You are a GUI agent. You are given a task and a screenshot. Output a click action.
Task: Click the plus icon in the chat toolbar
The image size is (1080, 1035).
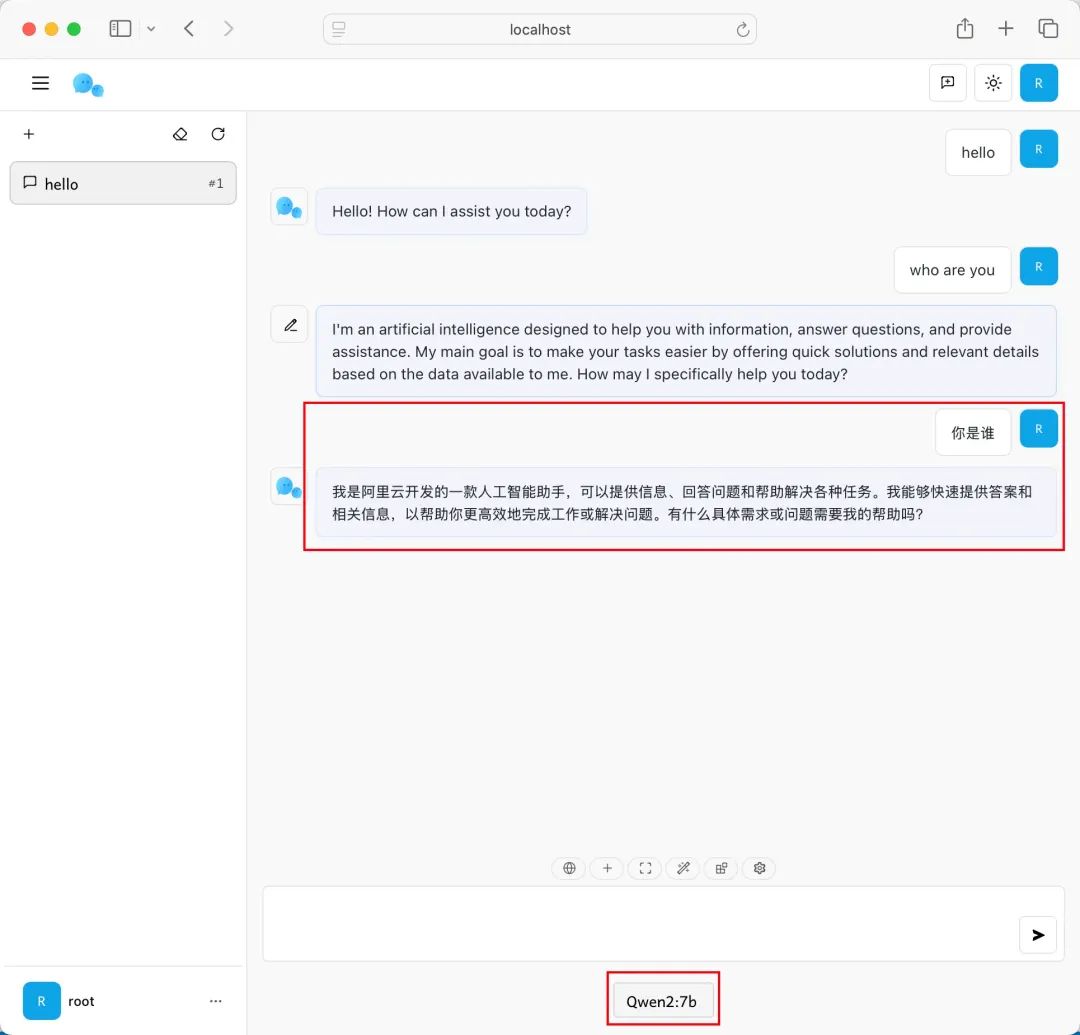coord(607,868)
